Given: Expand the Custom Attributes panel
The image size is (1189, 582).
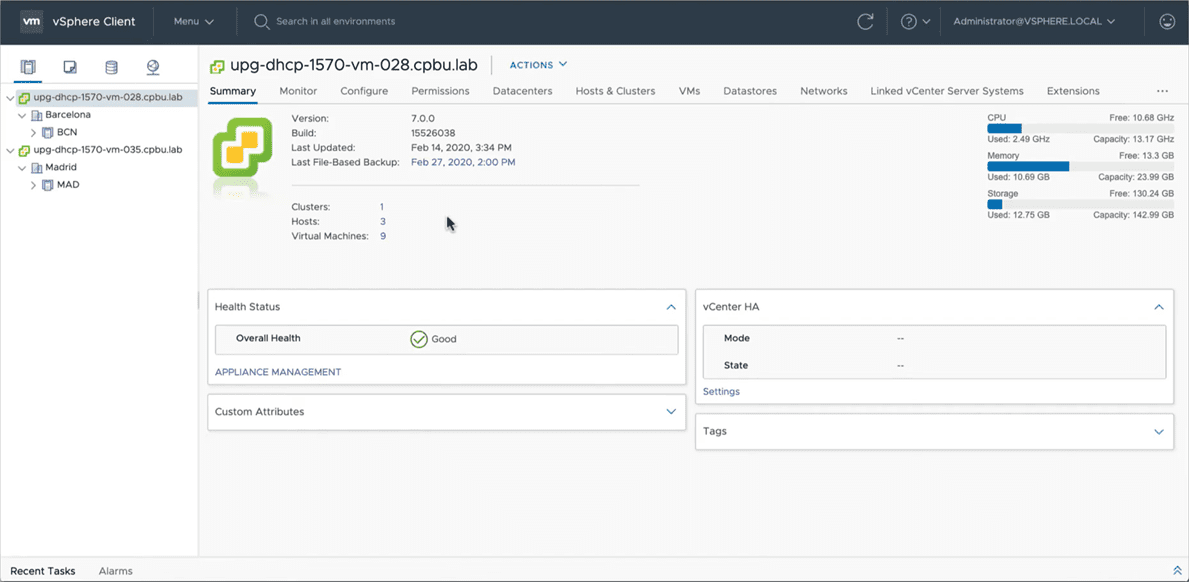Looking at the screenshot, I should click(x=671, y=411).
